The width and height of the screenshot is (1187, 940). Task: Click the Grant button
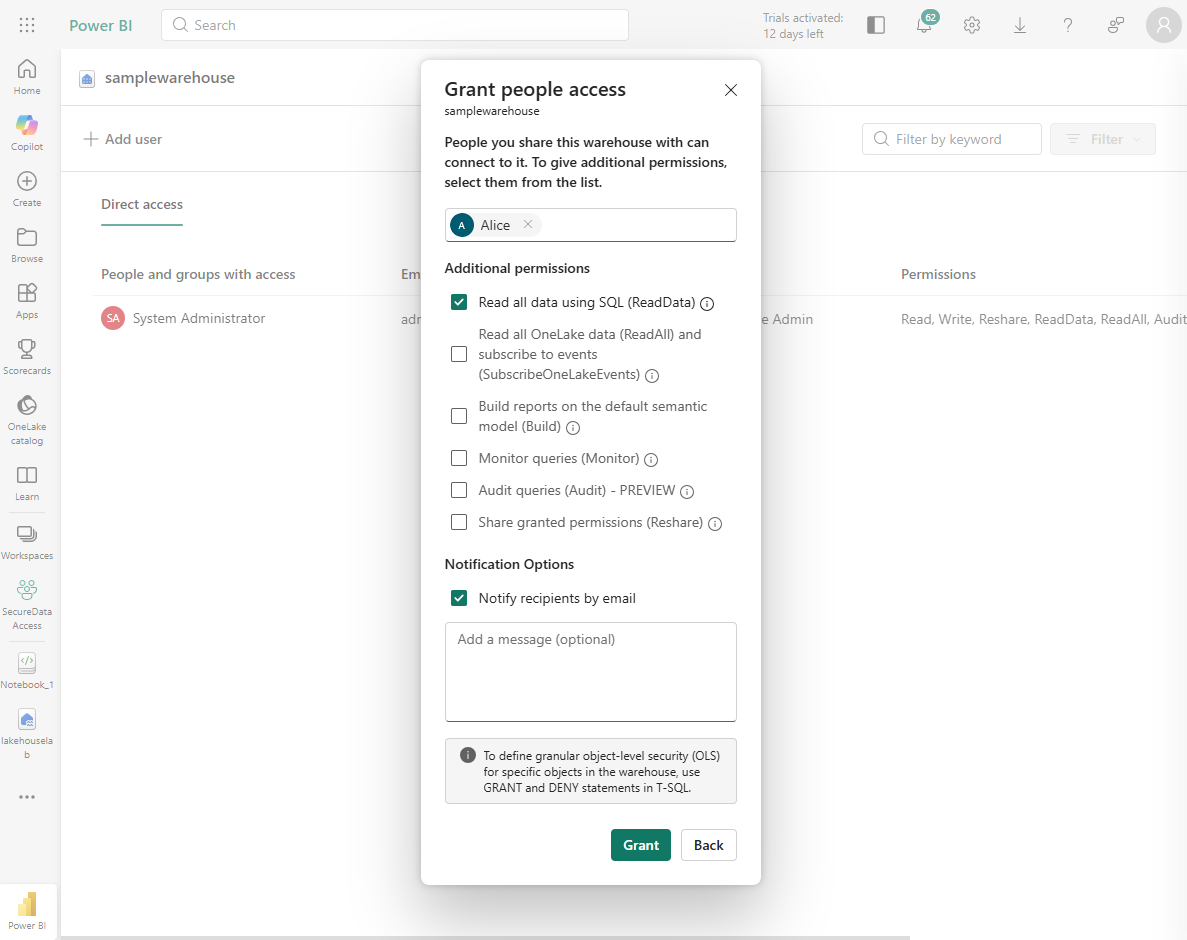click(x=640, y=845)
